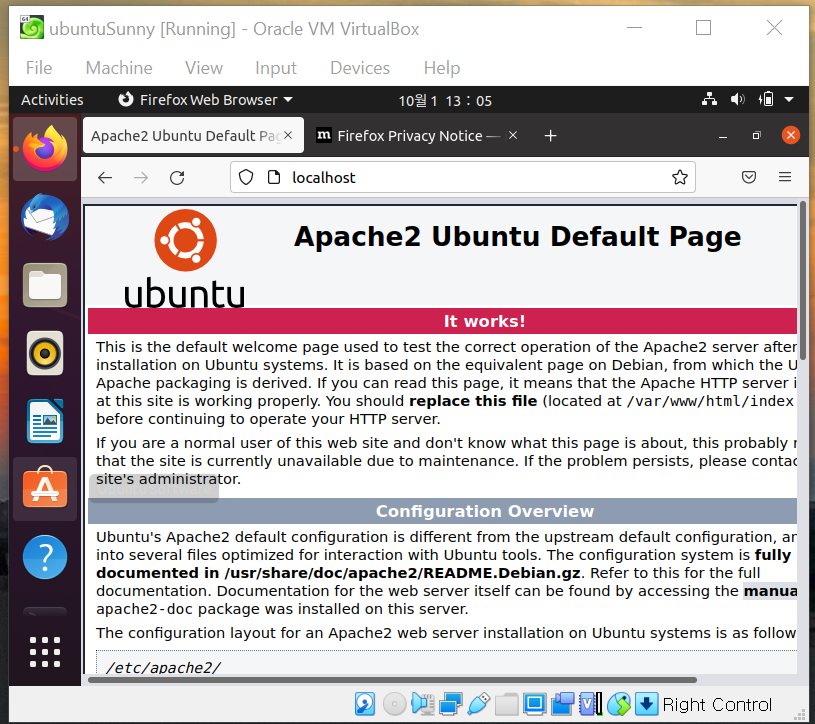The image size is (815, 724).
Task: Click the VirtualBox hard disk status icon
Action: (365, 704)
